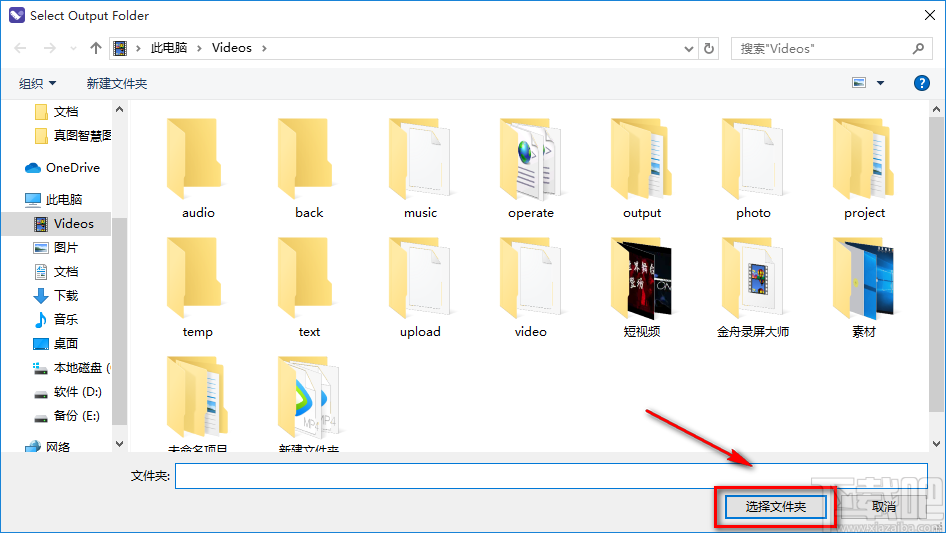This screenshot has height=533, width=946.
Task: Click Videos in address breadcrumb
Action: click(232, 48)
